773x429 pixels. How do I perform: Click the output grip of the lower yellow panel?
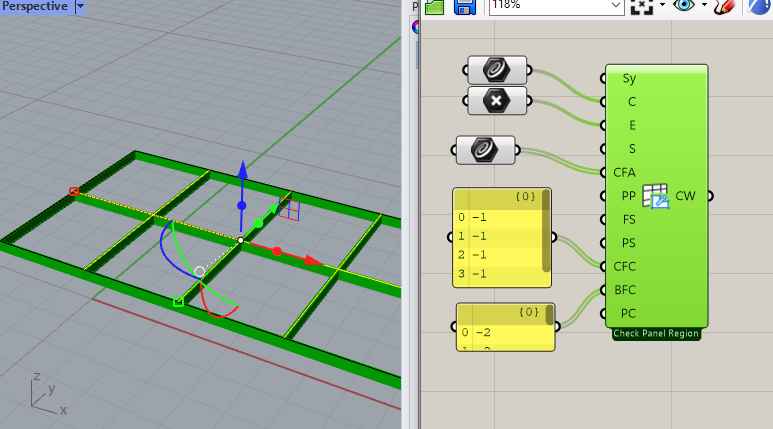coord(557,326)
